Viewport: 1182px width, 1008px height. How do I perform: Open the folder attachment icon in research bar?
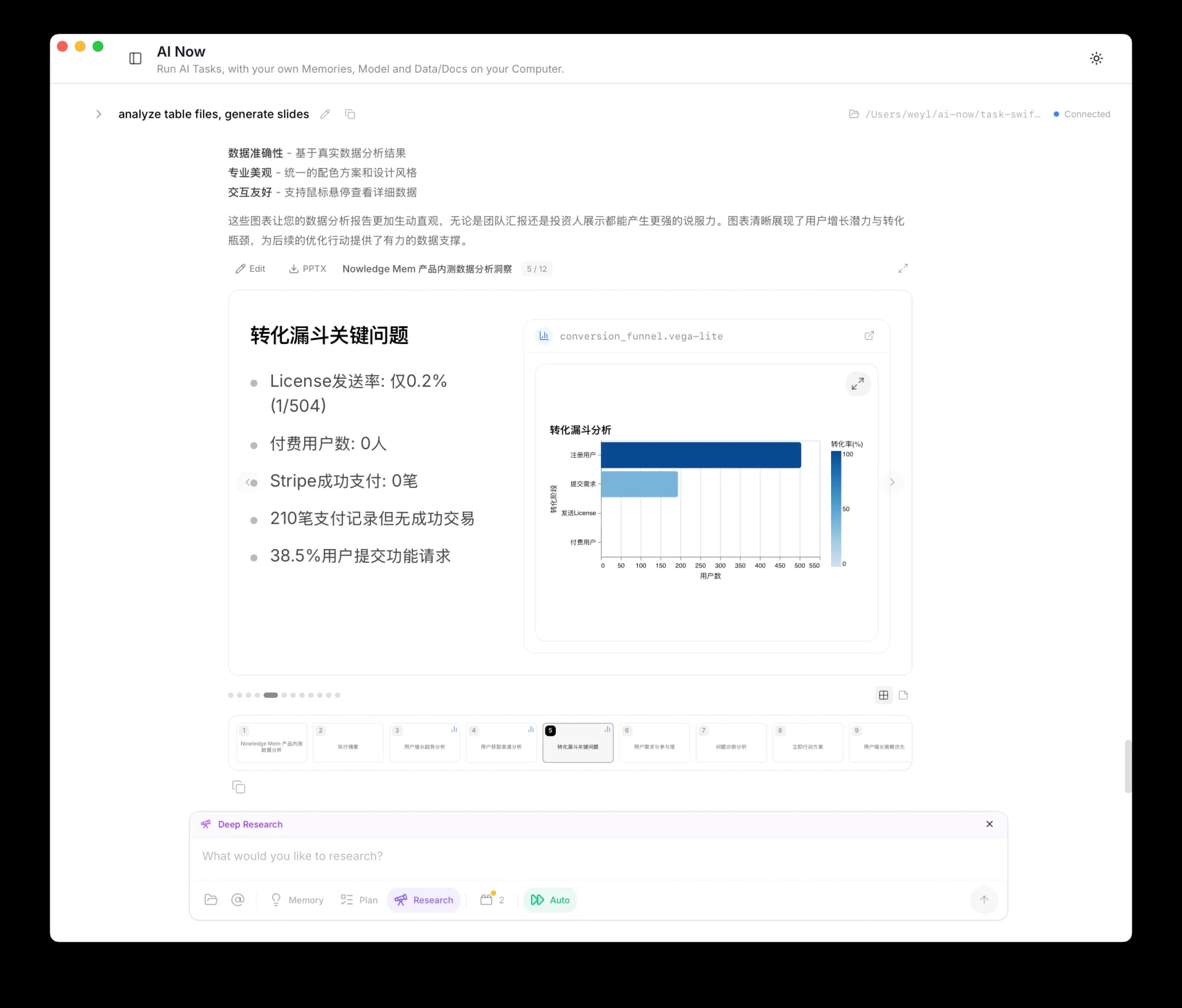[x=211, y=899]
